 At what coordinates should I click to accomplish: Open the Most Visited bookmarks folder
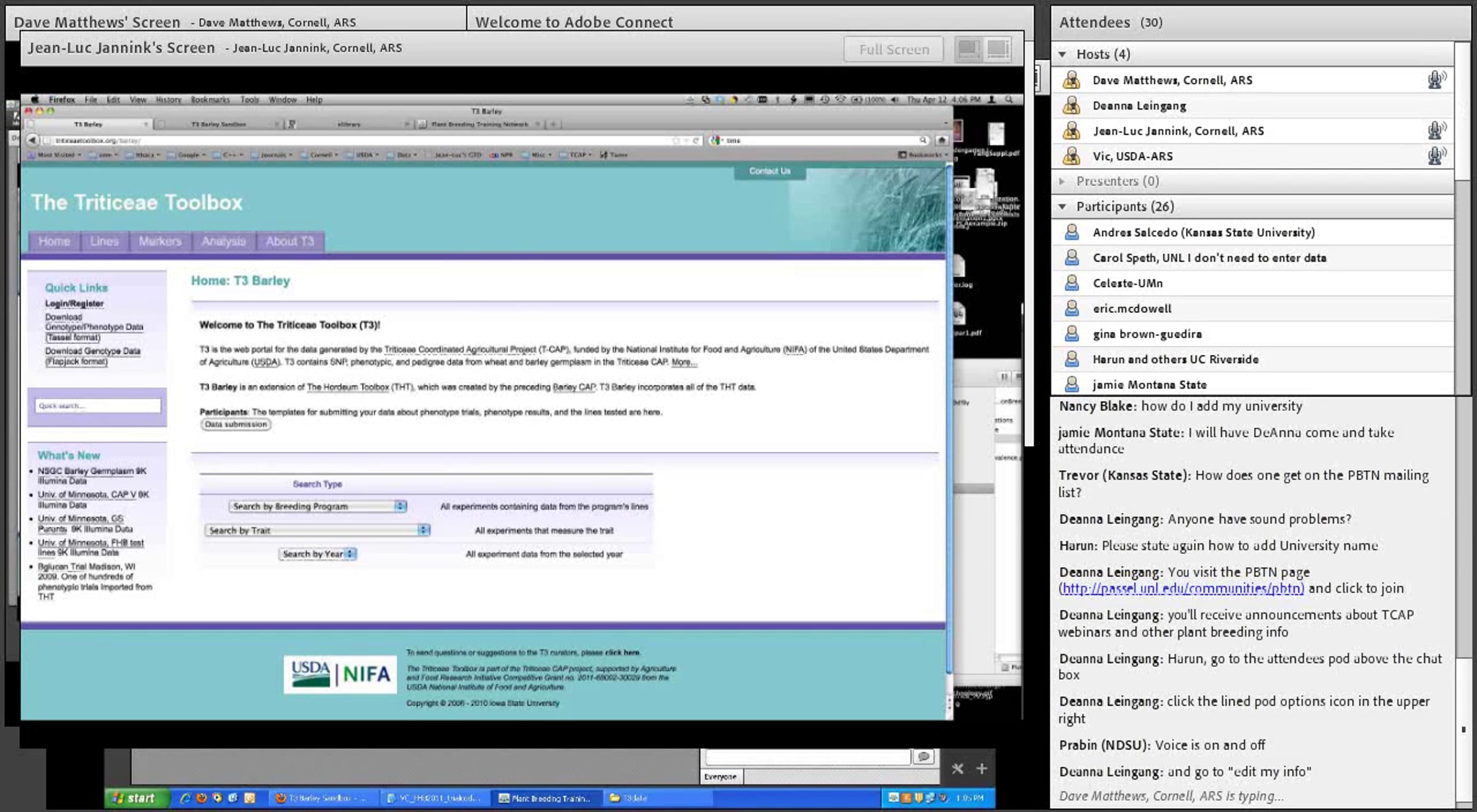tap(55, 155)
